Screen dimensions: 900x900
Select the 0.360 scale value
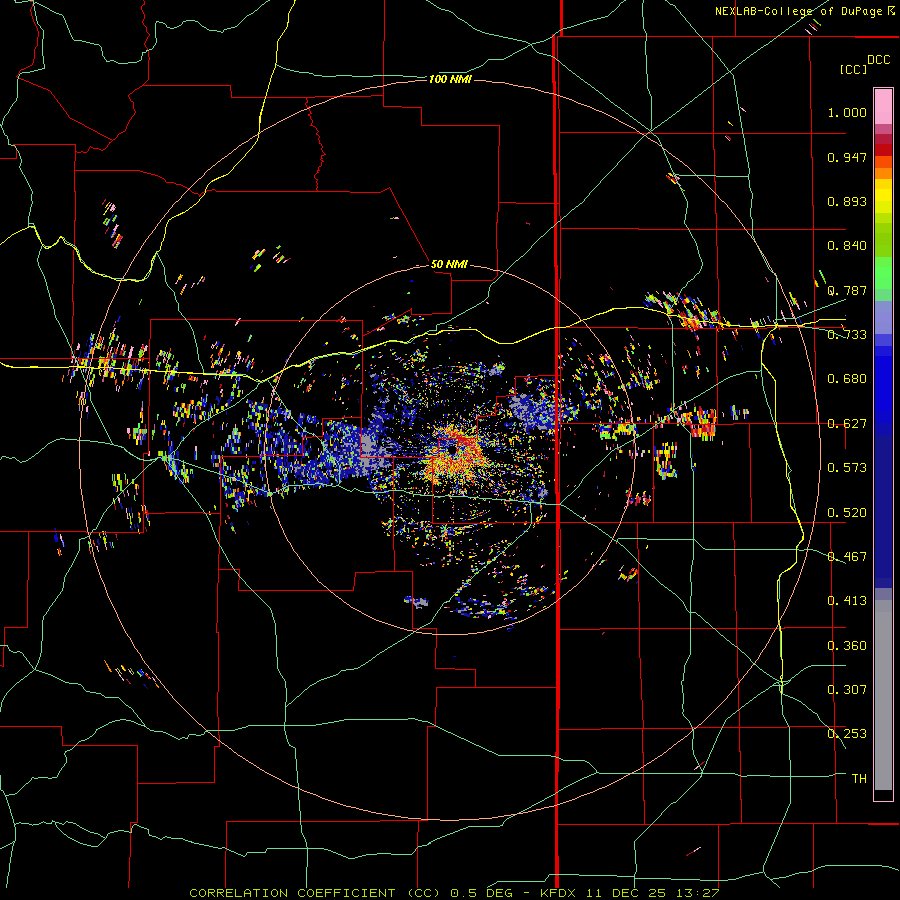point(847,646)
